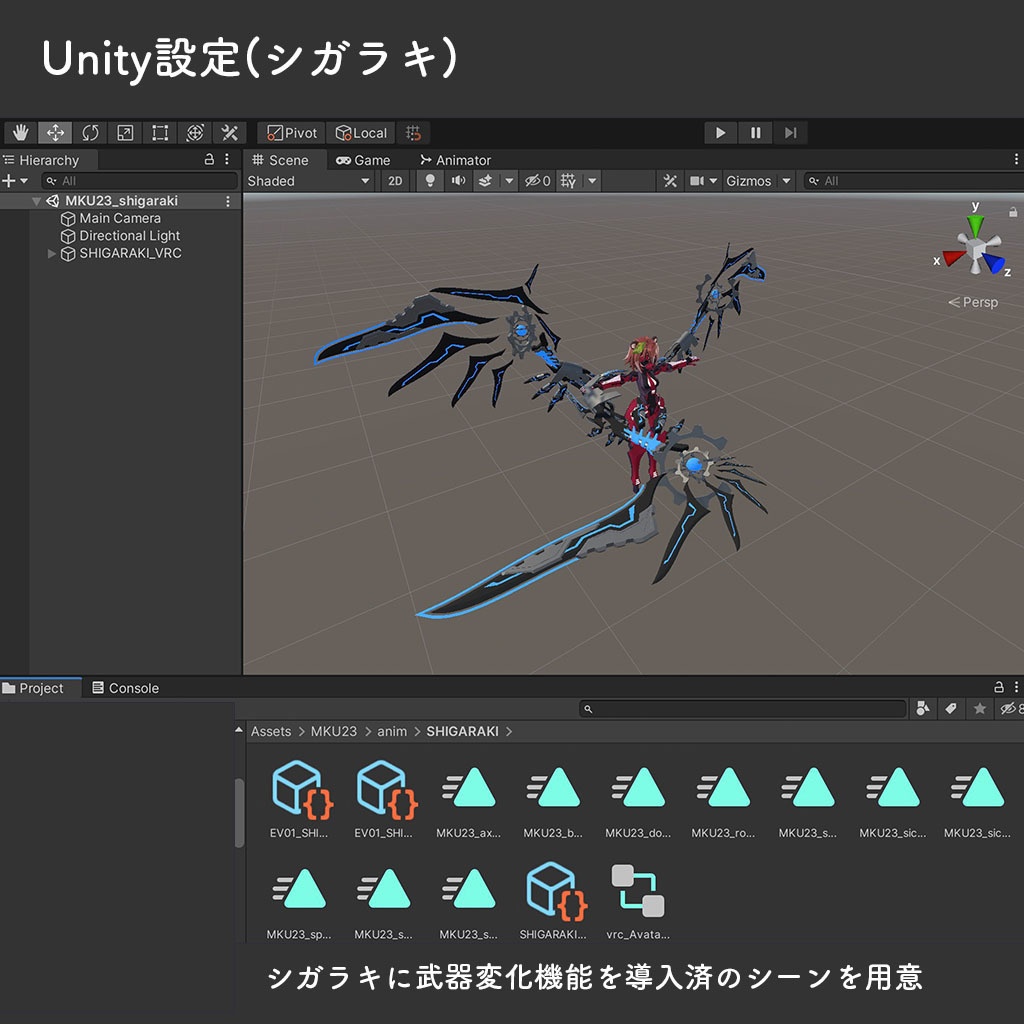The height and width of the screenshot is (1024, 1024).
Task: Toggle the scene gizmo rotation lock
Action: click(1012, 212)
